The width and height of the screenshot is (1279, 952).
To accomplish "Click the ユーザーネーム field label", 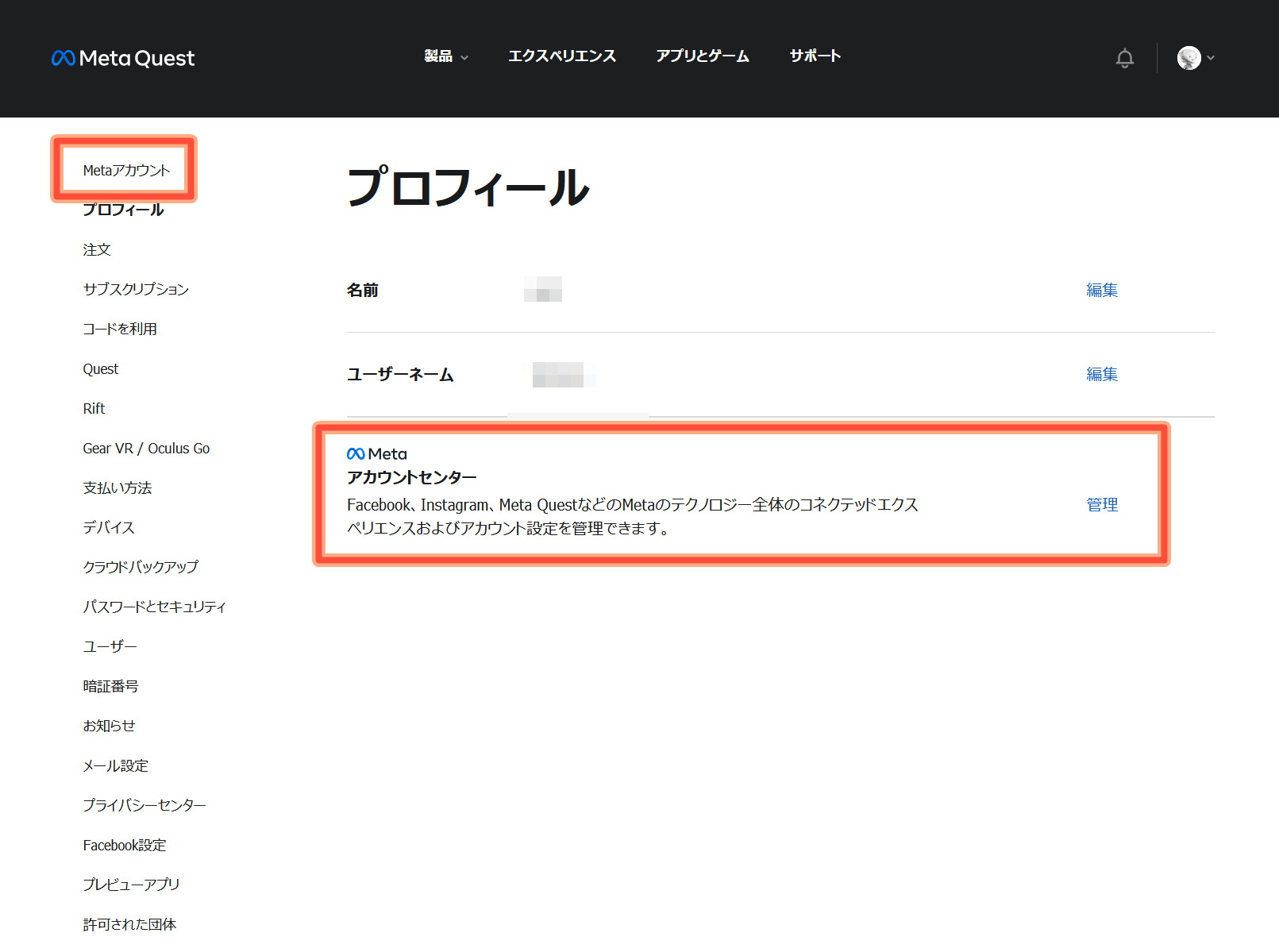I will [x=400, y=374].
